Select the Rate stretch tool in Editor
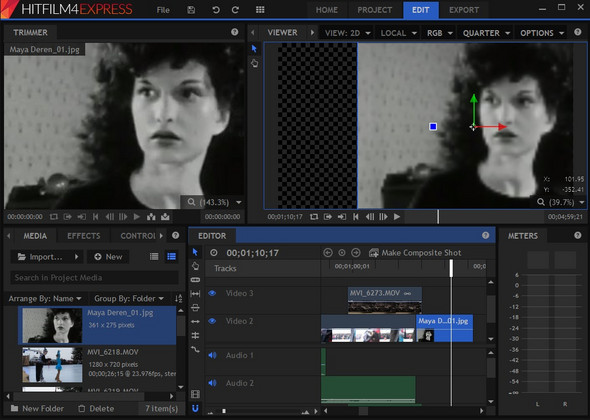Screen dimensions: 590x420 click(195, 349)
